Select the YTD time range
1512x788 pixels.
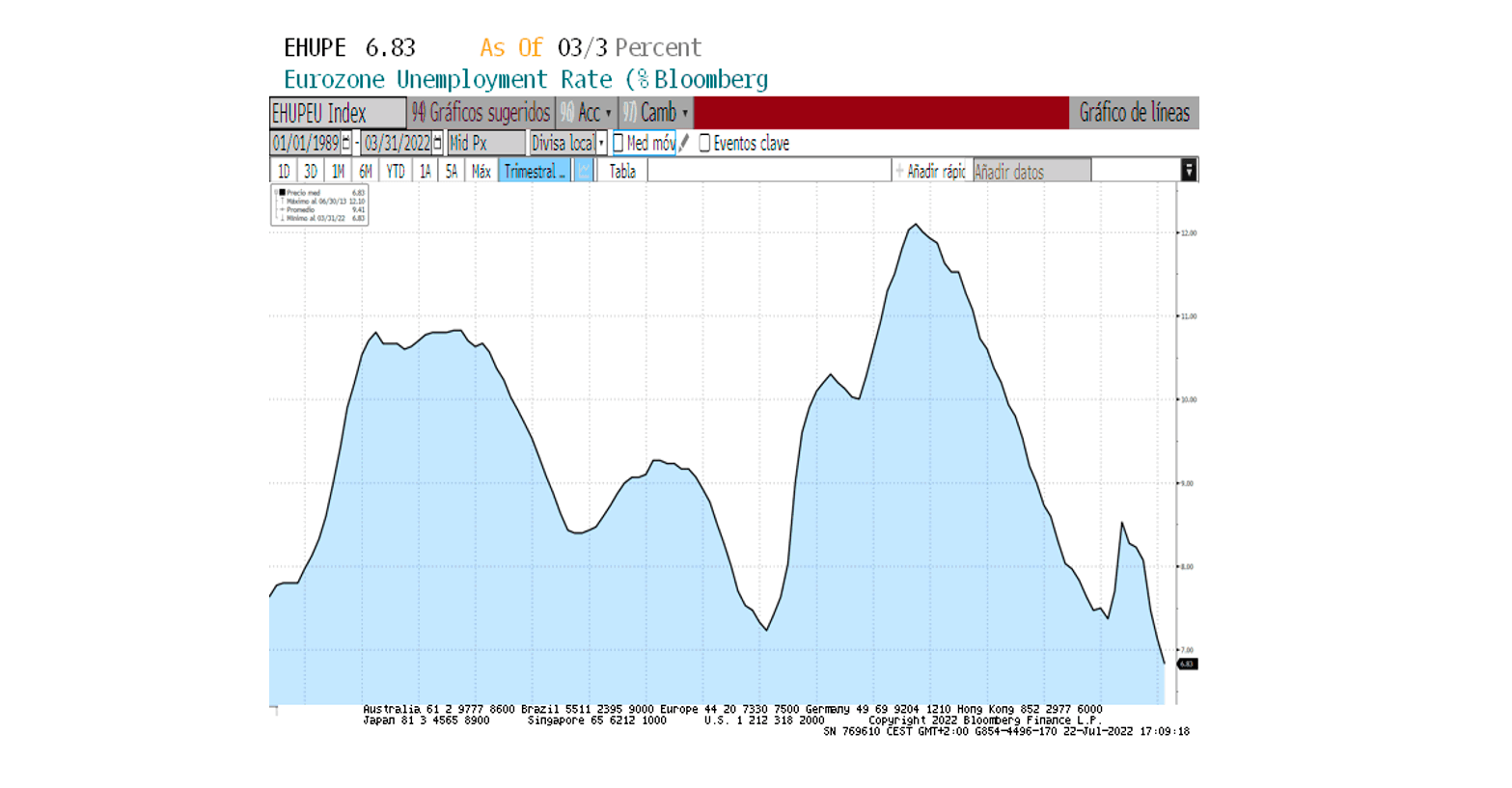click(x=396, y=171)
